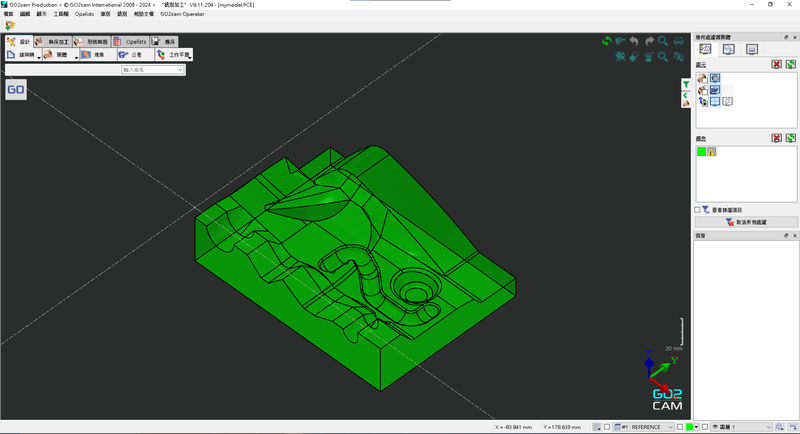
Task: Click the green rotate view icon
Action: [606, 41]
